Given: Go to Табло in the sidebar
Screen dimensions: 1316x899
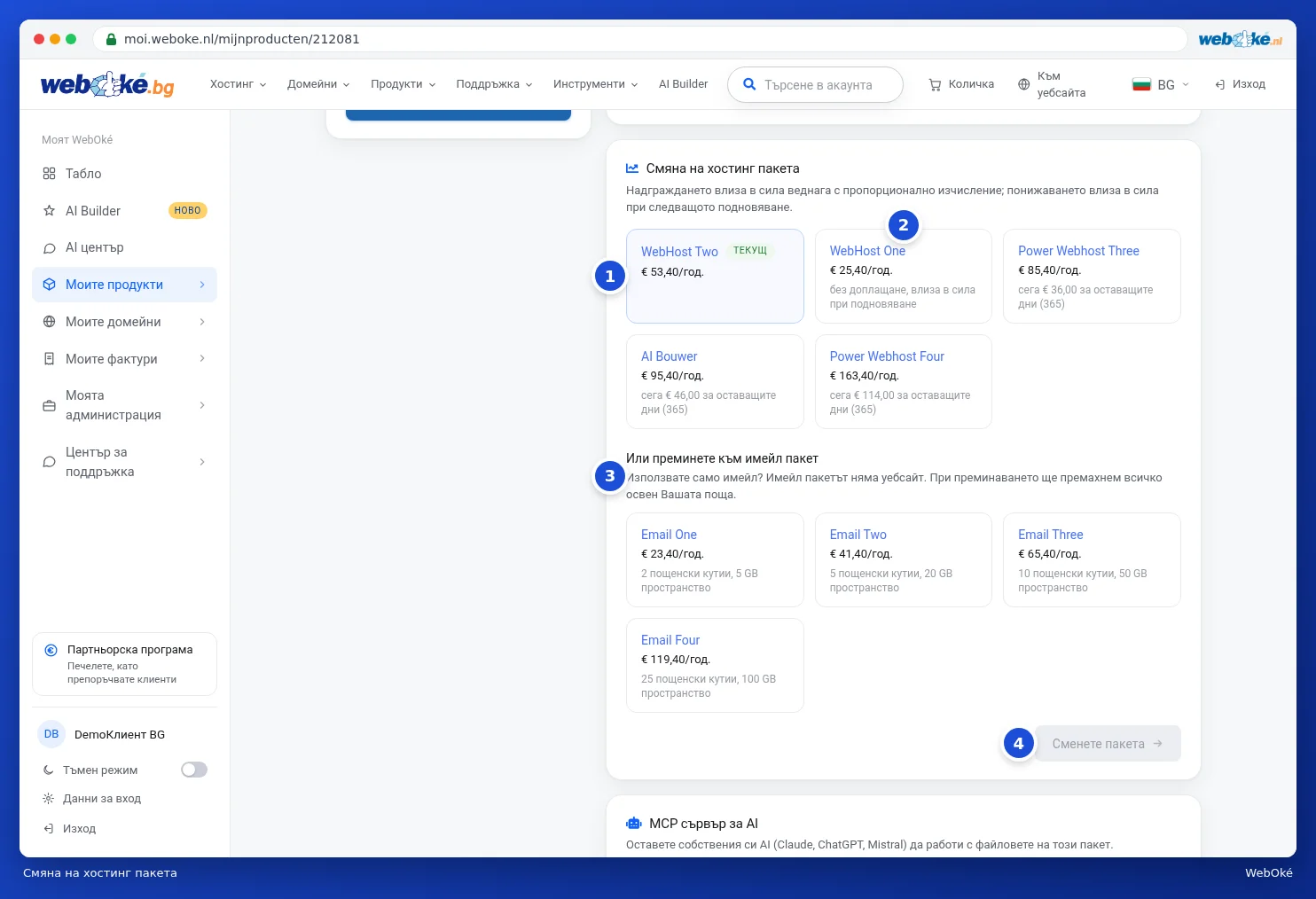Looking at the screenshot, I should point(124,174).
